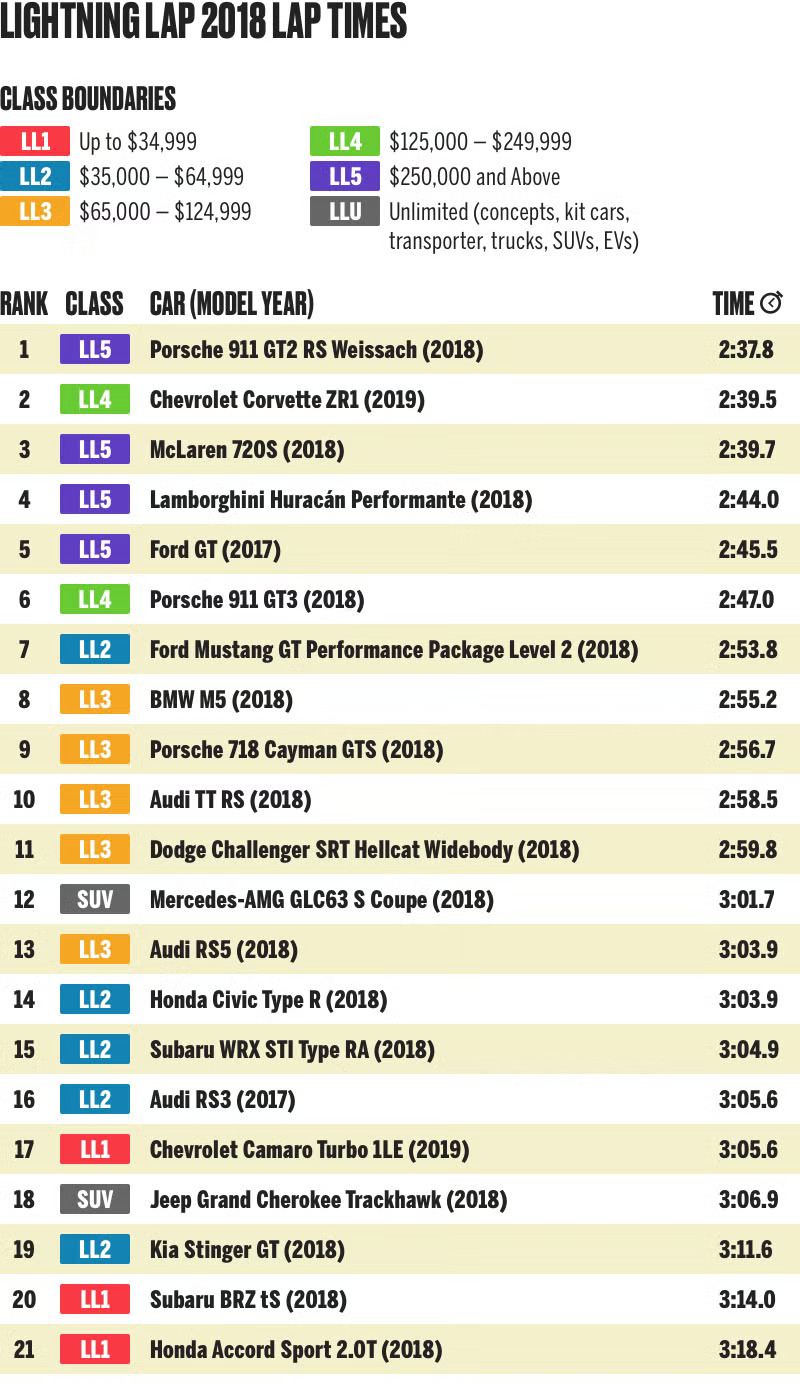Click the RANK column header
Image resolution: width=800 pixels, height=1384 pixels.
tap(24, 304)
